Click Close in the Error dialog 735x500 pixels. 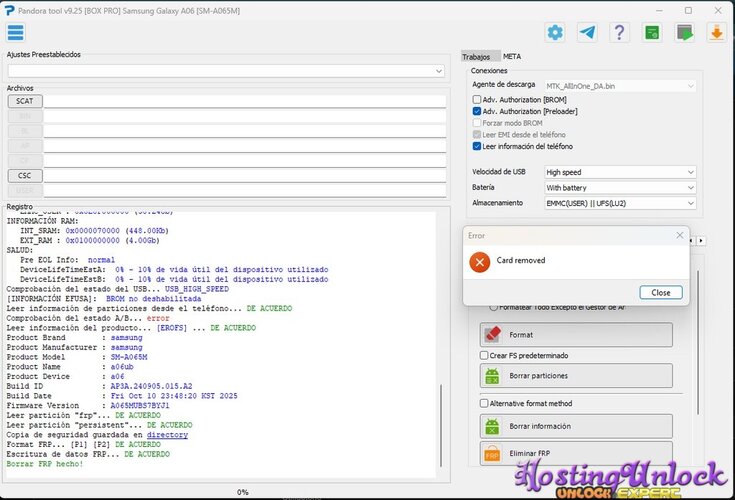[660, 292]
